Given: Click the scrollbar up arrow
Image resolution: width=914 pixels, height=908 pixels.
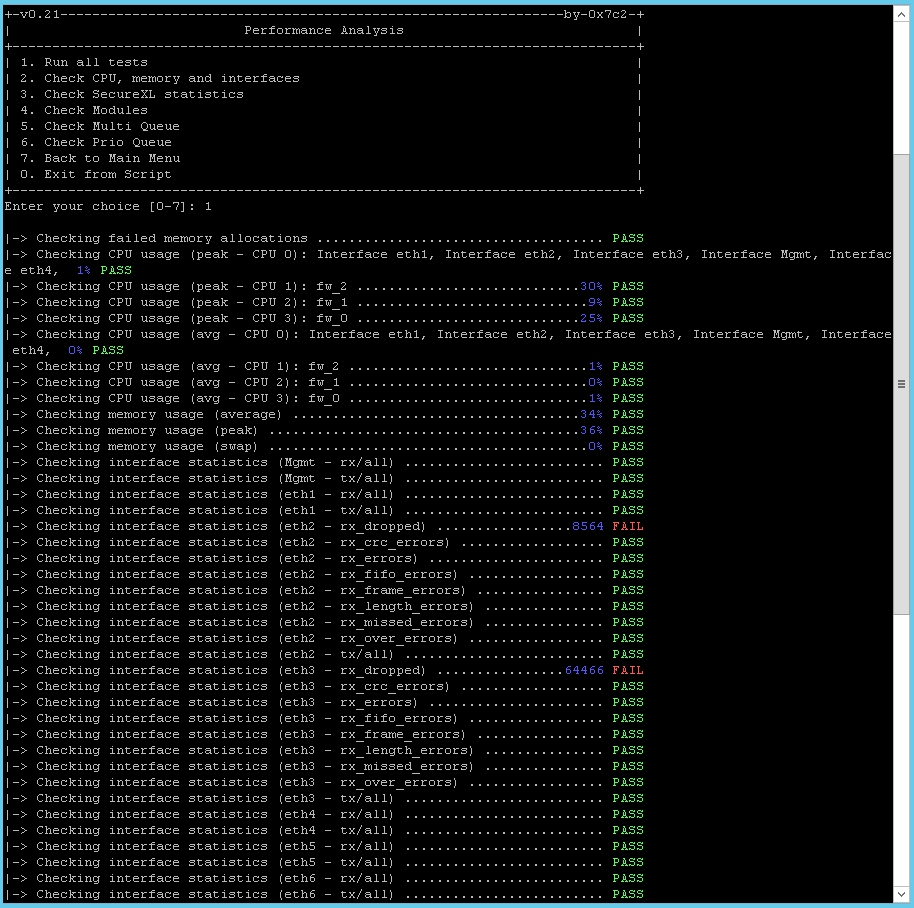Looking at the screenshot, I should (902, 13).
